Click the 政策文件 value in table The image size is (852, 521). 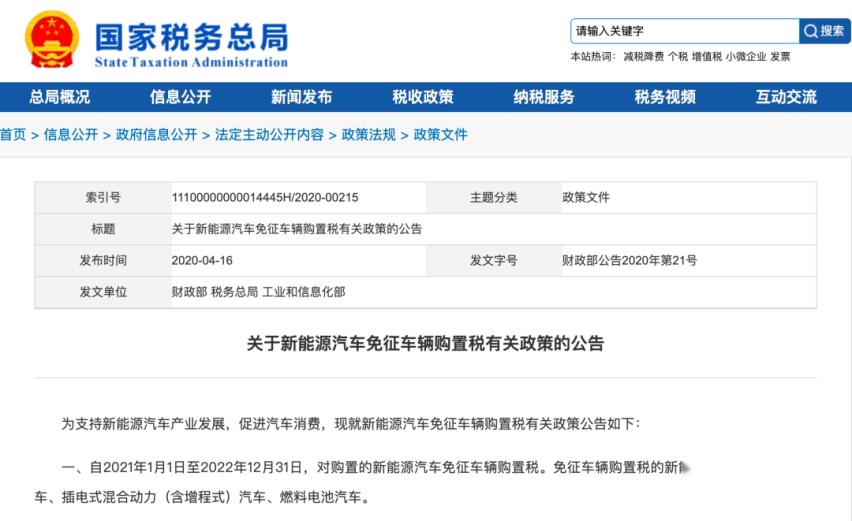pos(586,197)
